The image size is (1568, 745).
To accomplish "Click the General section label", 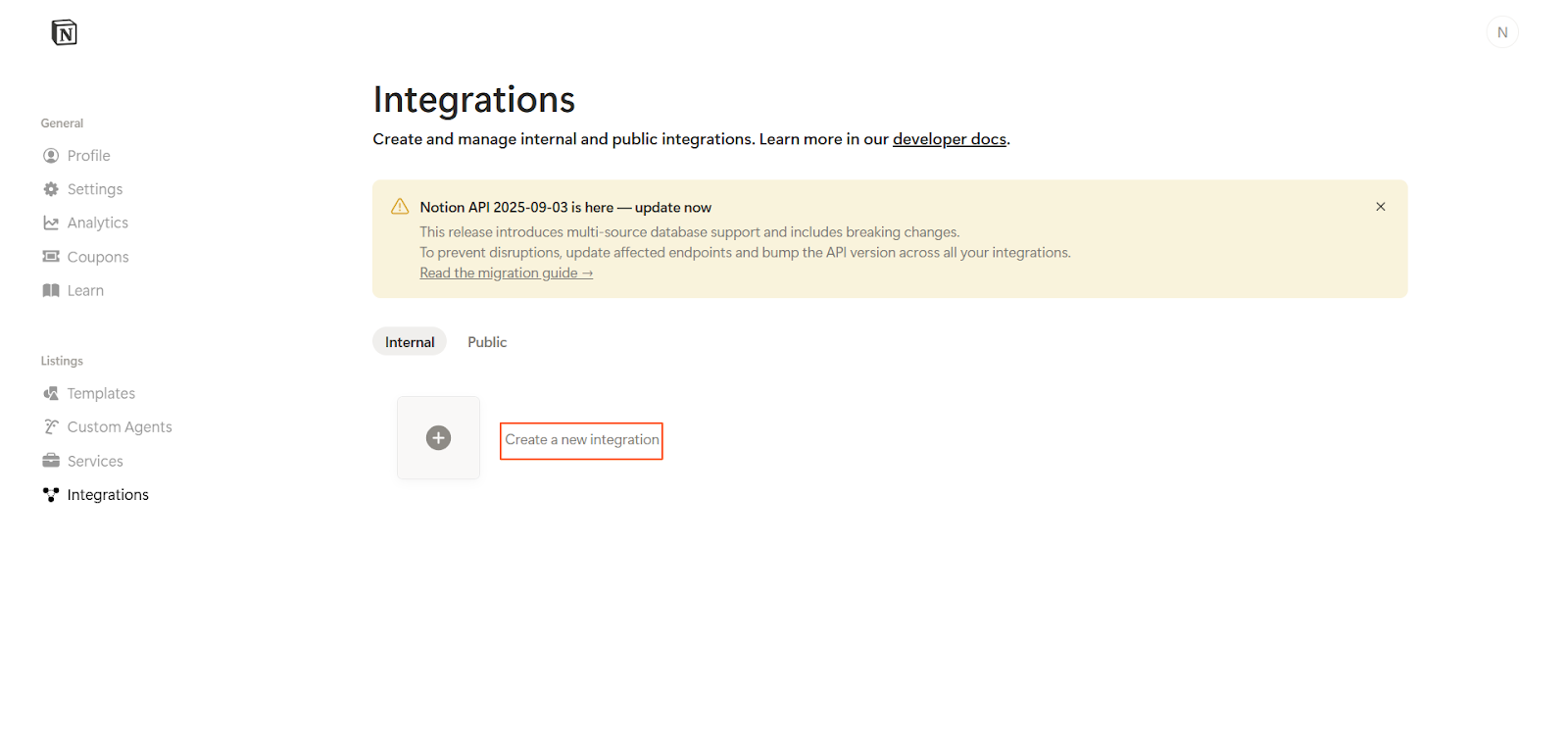I will tap(62, 124).
